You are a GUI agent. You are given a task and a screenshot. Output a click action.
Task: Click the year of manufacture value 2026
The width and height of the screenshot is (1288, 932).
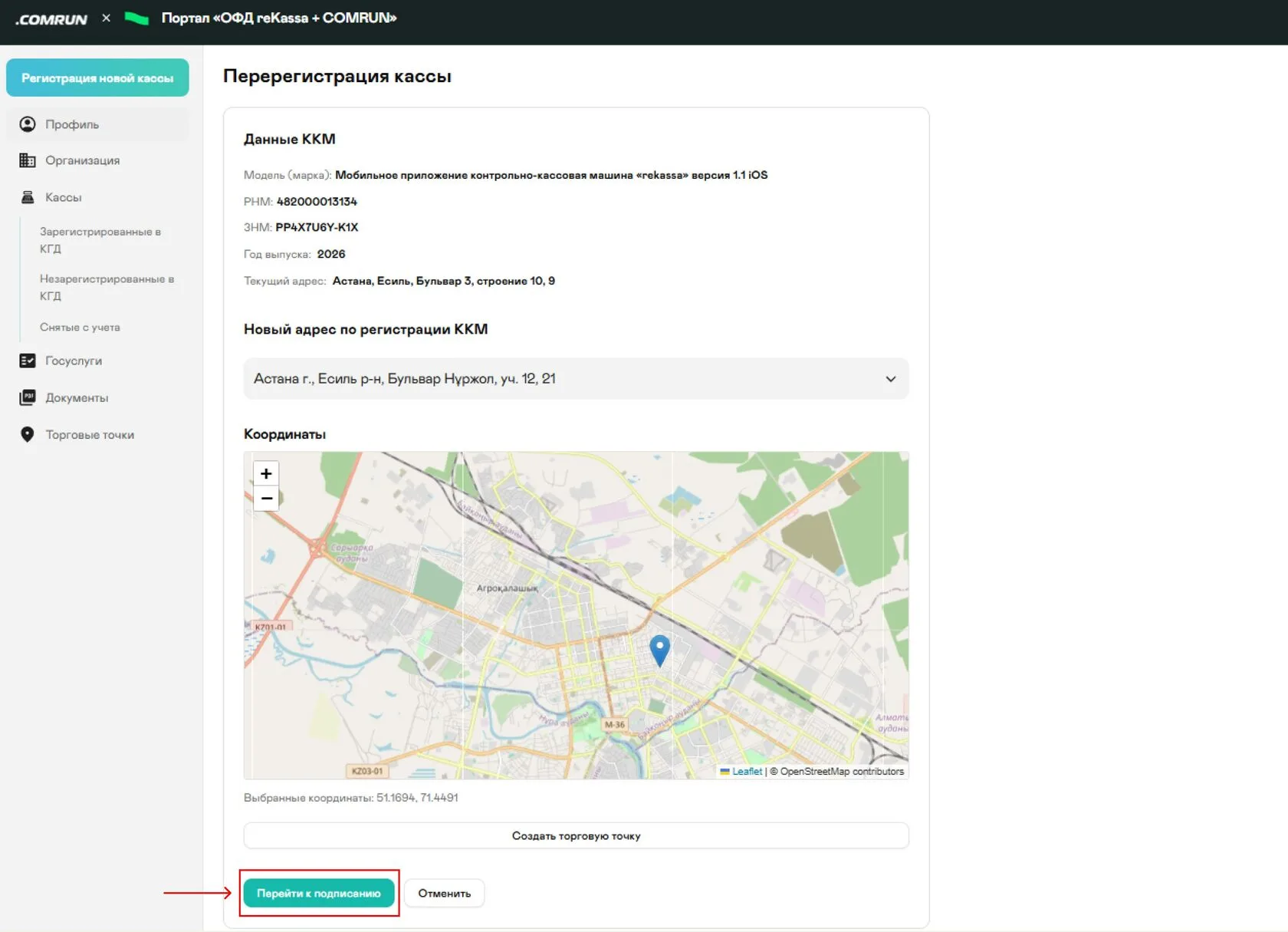[331, 255]
